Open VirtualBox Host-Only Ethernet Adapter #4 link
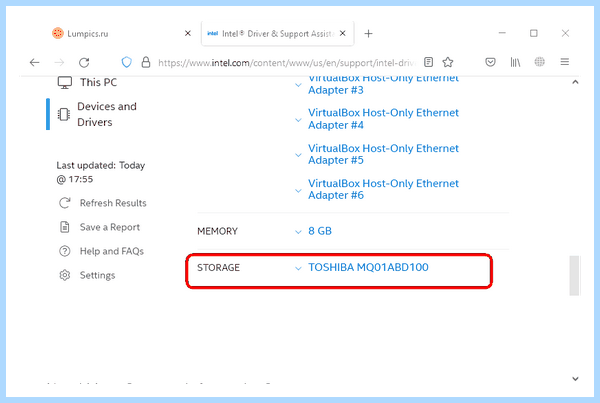This screenshot has height=403, width=600. coord(383,119)
